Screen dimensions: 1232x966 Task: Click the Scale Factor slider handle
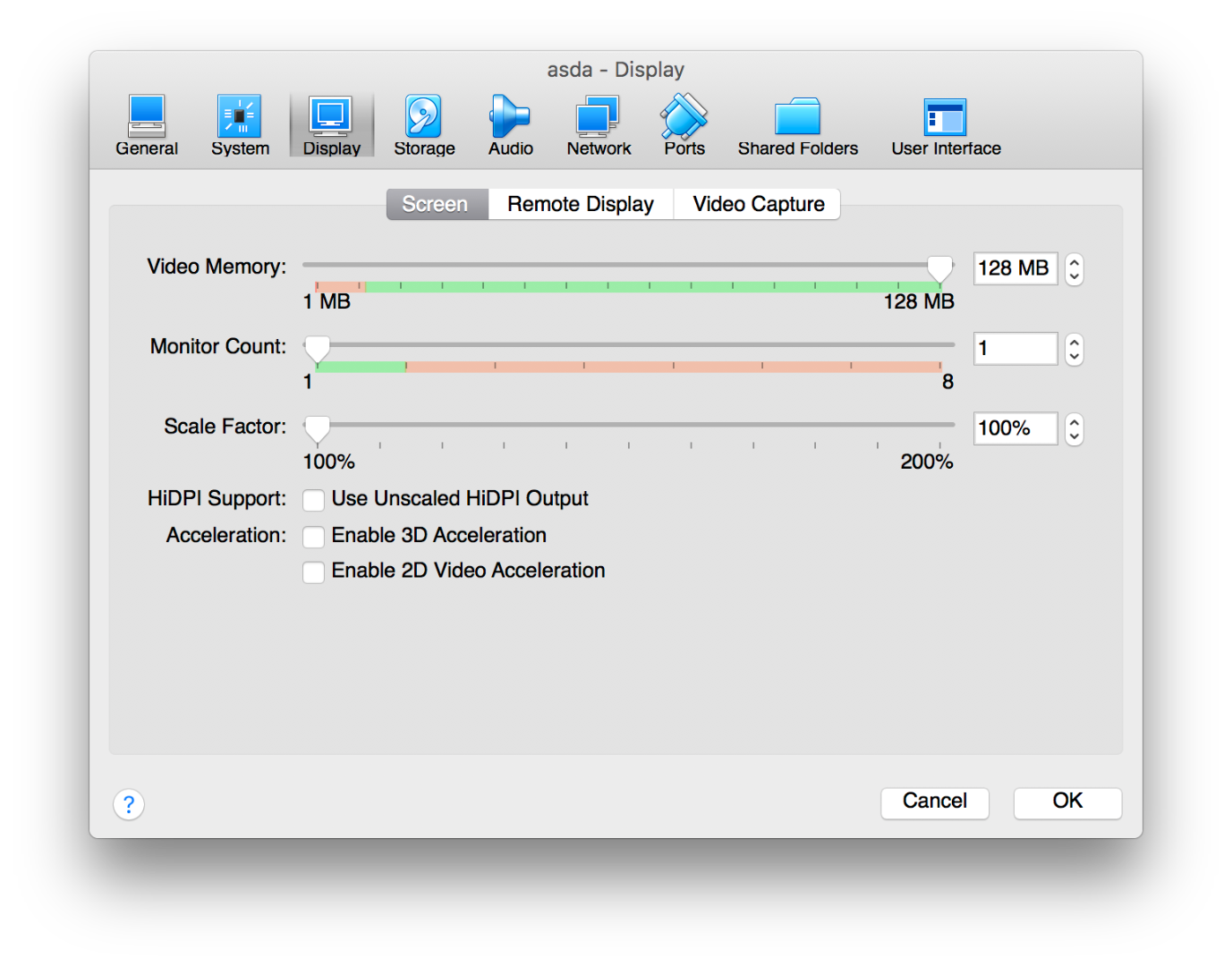pos(317,428)
